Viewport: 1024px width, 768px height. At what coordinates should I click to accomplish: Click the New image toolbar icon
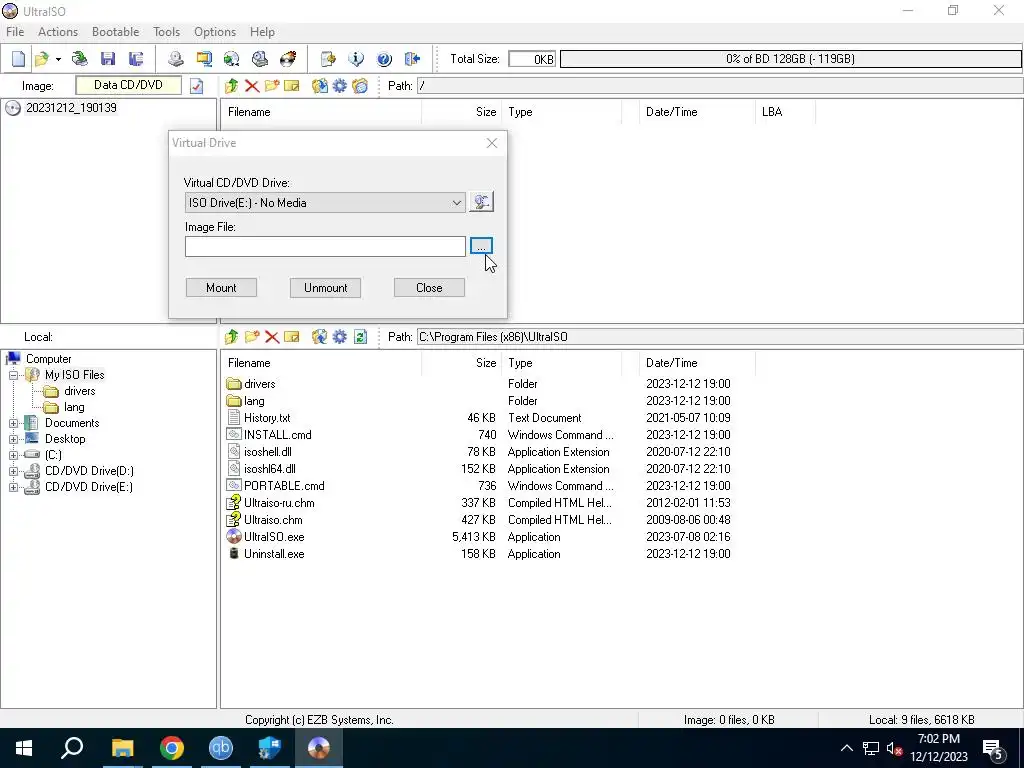pos(18,59)
